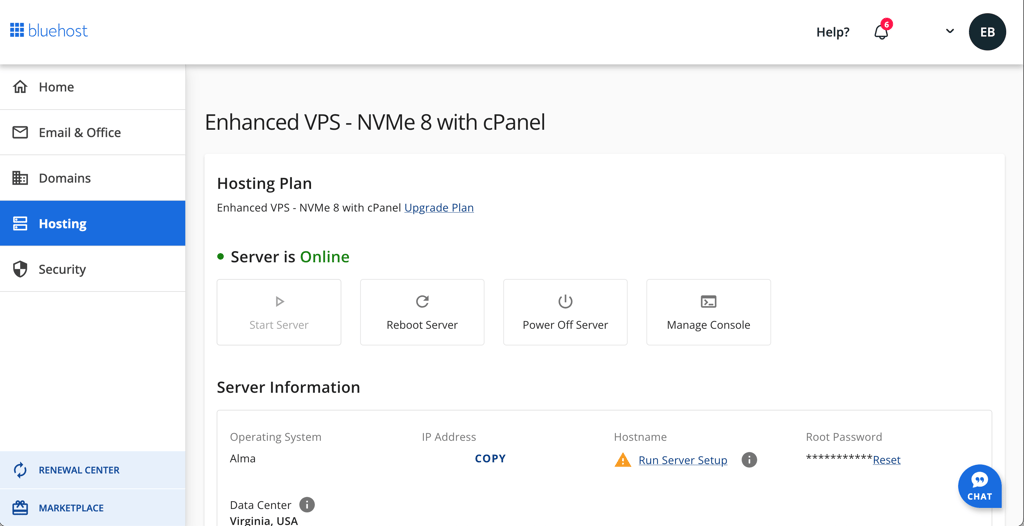The height and width of the screenshot is (526, 1024).
Task: Click the Domains building icon
Action: coord(20,178)
